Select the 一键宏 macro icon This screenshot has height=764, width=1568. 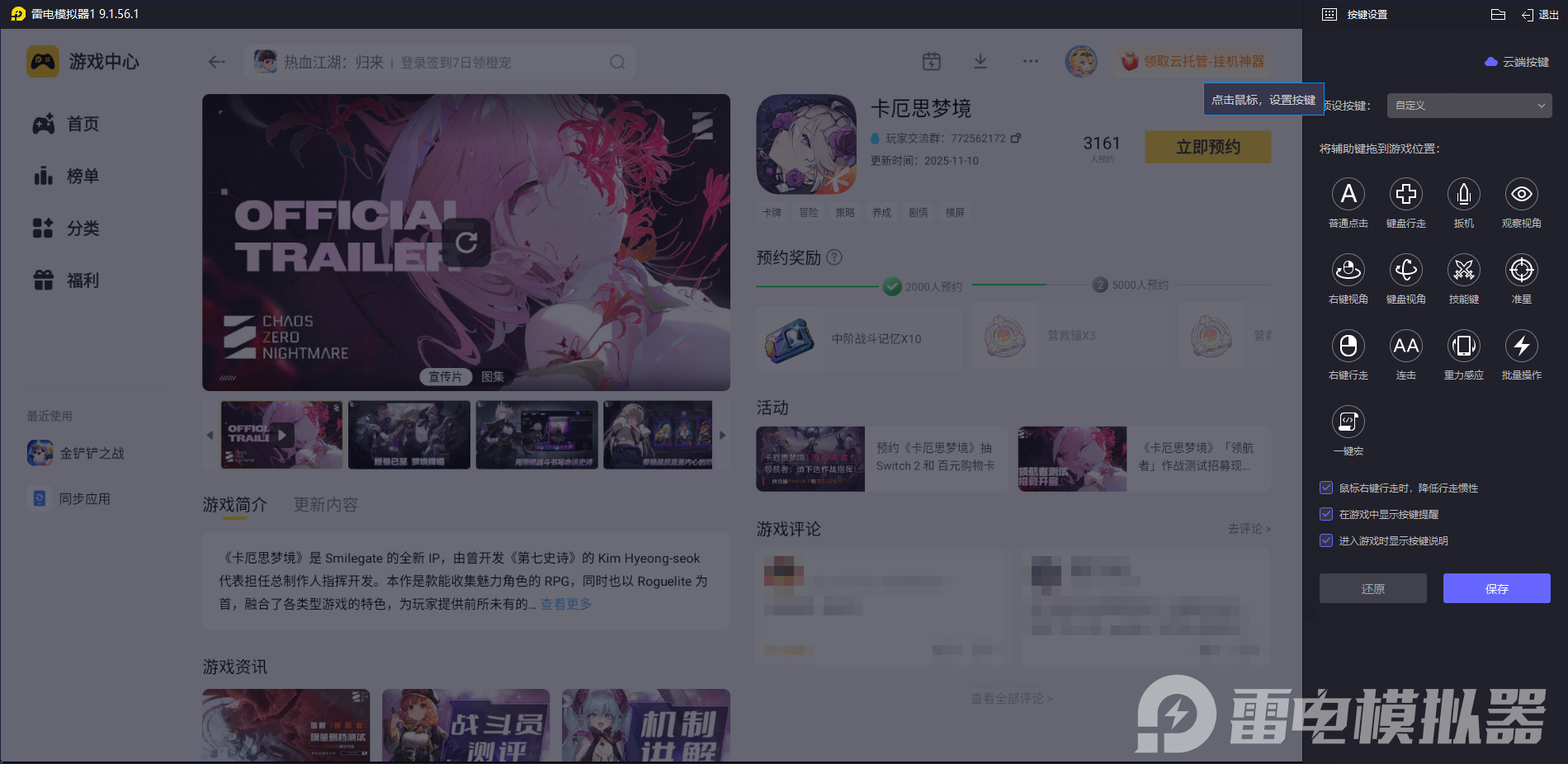click(x=1348, y=422)
